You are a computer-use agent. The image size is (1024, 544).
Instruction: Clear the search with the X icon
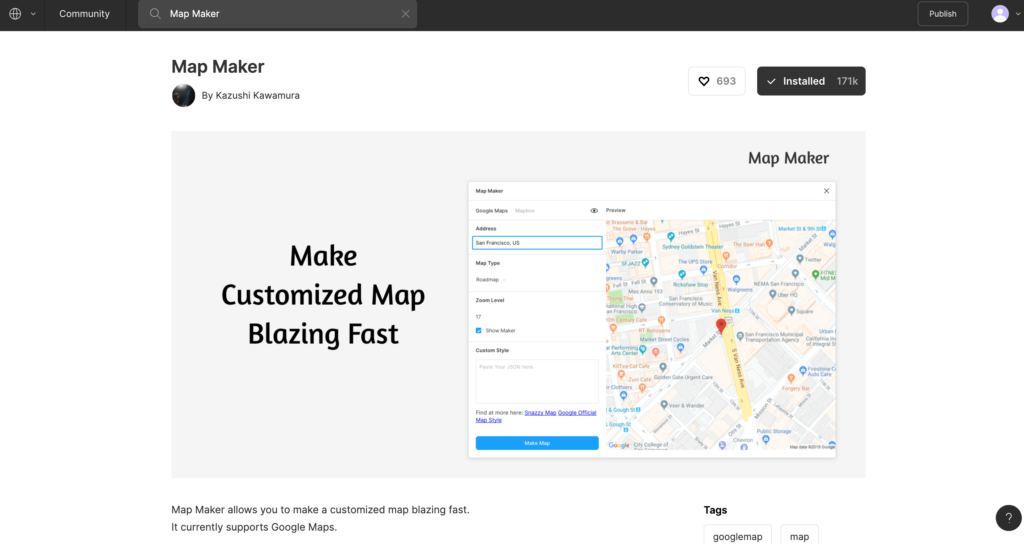click(405, 14)
